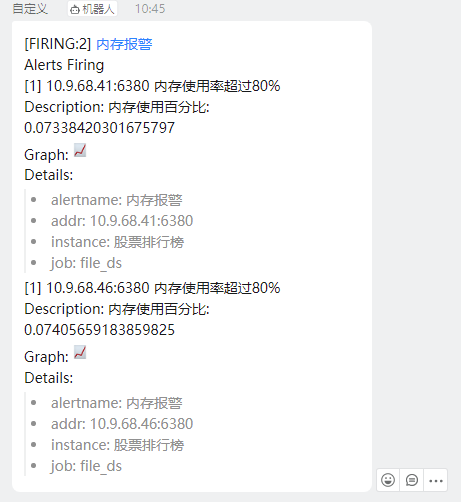
Task: Open more options ellipsis for the message
Action: [x=436, y=481]
